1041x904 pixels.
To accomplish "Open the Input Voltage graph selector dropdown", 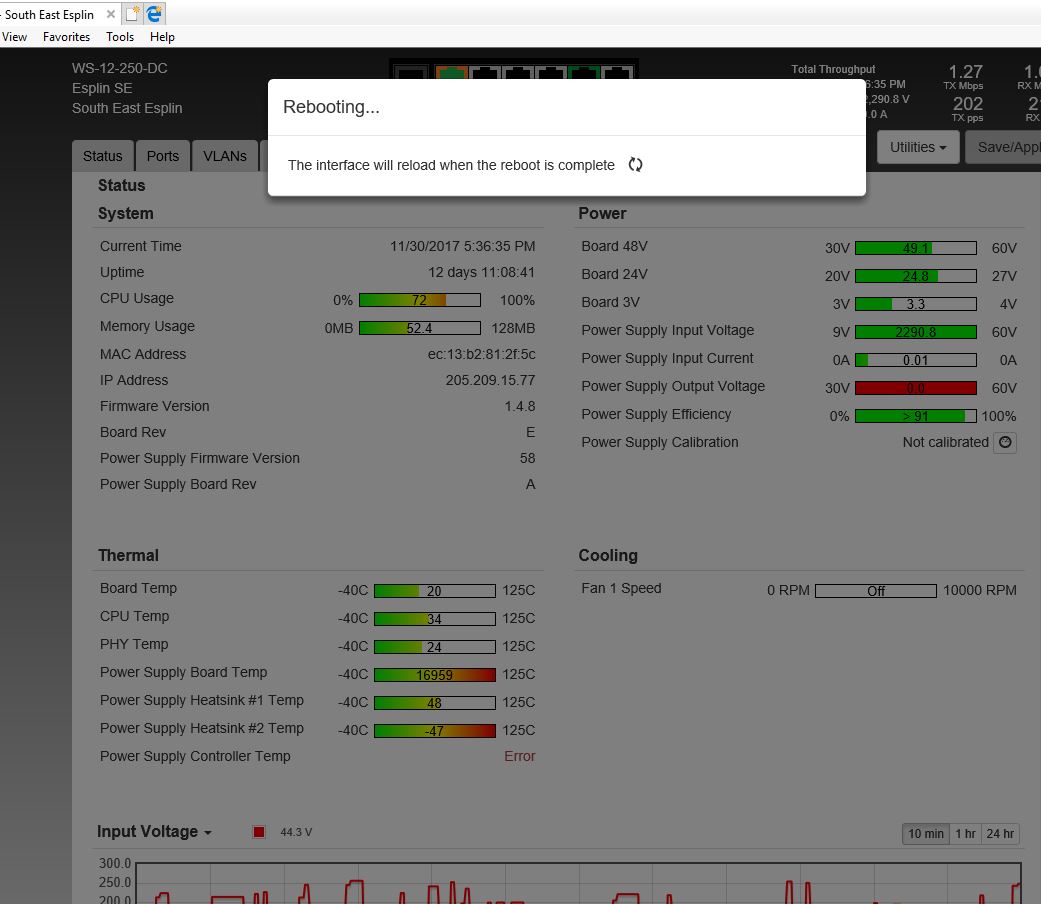I will pyautogui.click(x=154, y=832).
